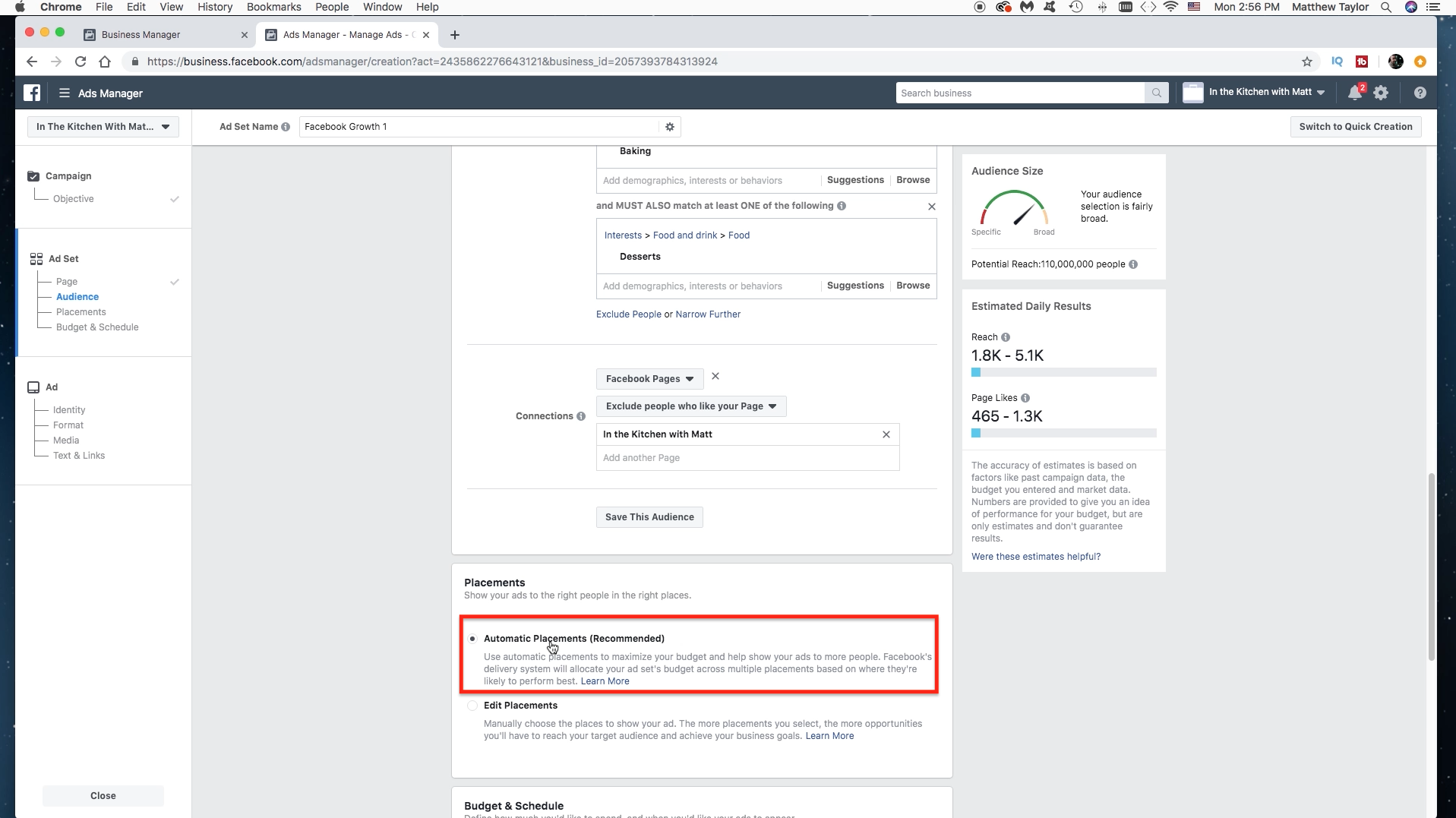1456x818 pixels.
Task: Switch to Ads Manager - Manage Ads tab
Action: pos(348,35)
